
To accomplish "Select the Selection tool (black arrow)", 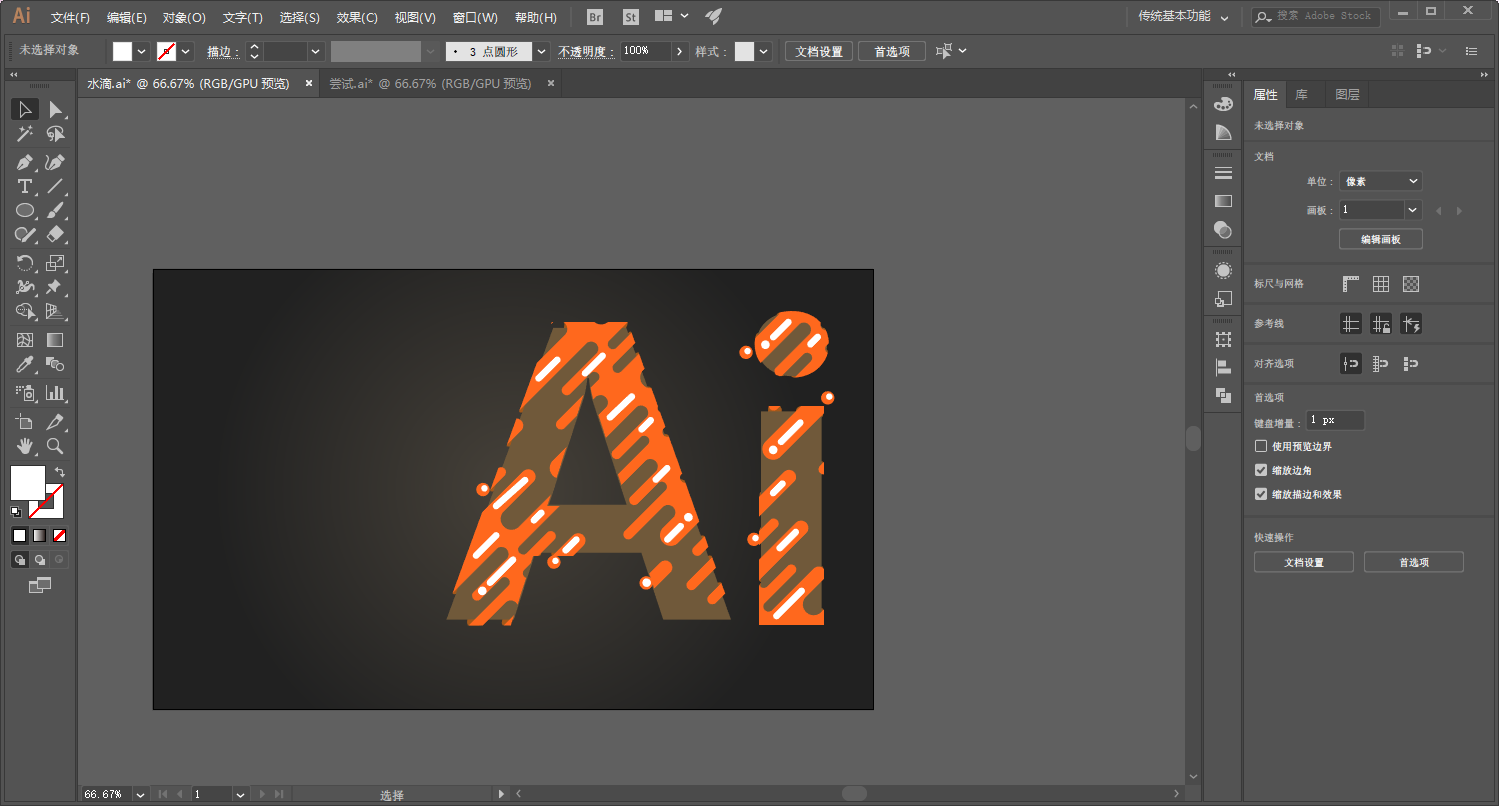I will (25, 109).
